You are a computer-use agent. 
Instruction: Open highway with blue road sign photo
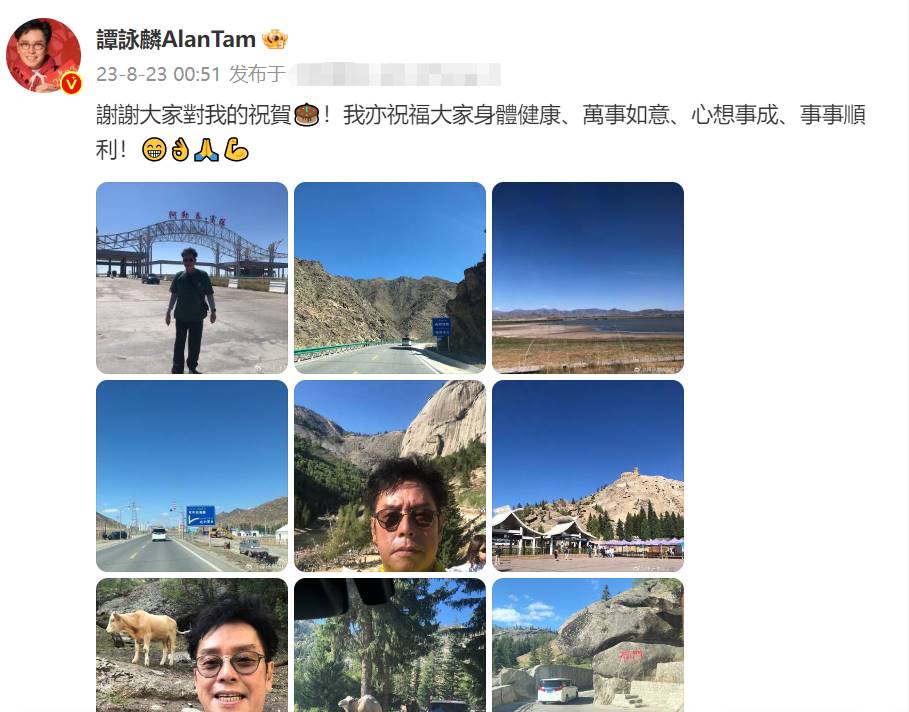point(192,476)
